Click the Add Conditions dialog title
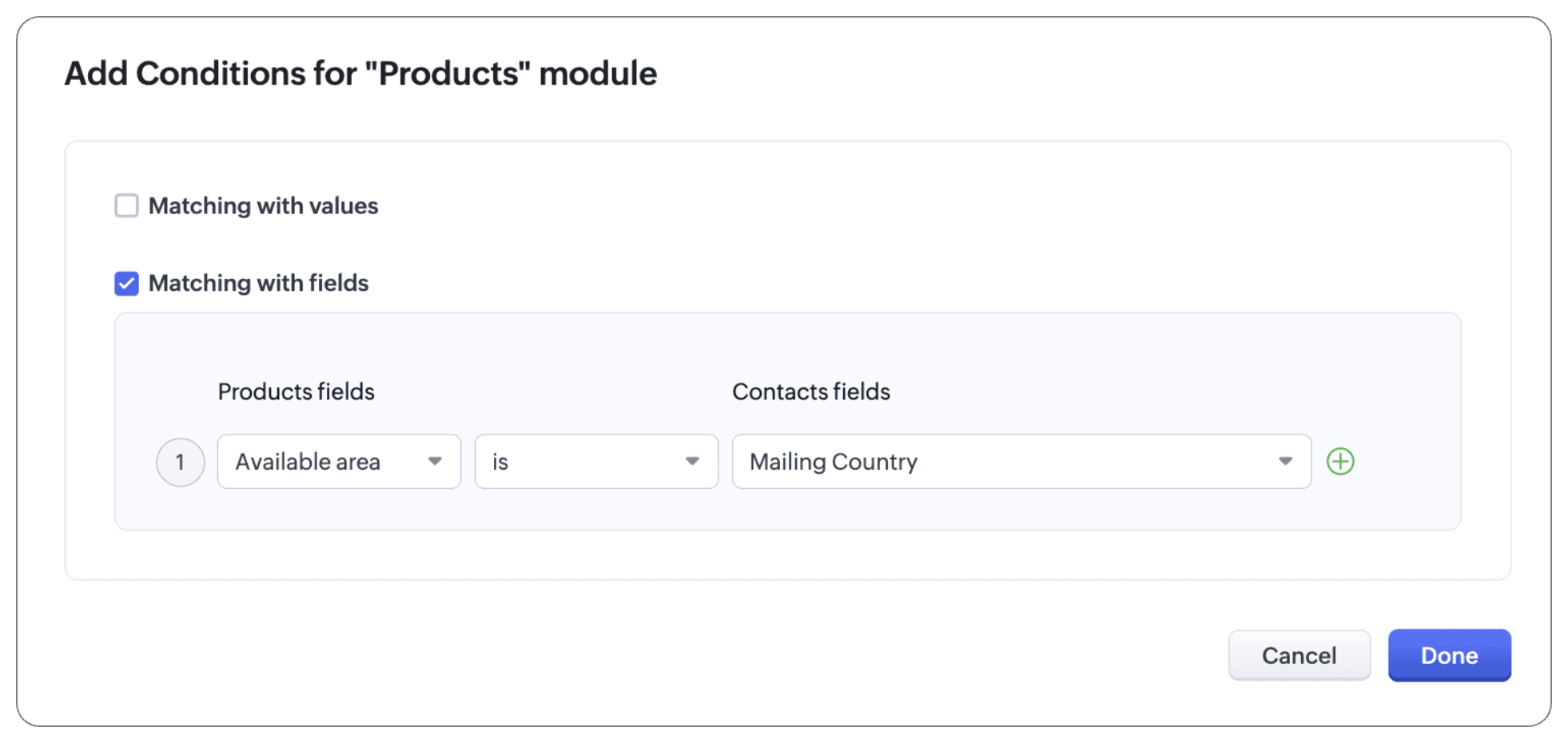1568x743 pixels. tap(360, 74)
